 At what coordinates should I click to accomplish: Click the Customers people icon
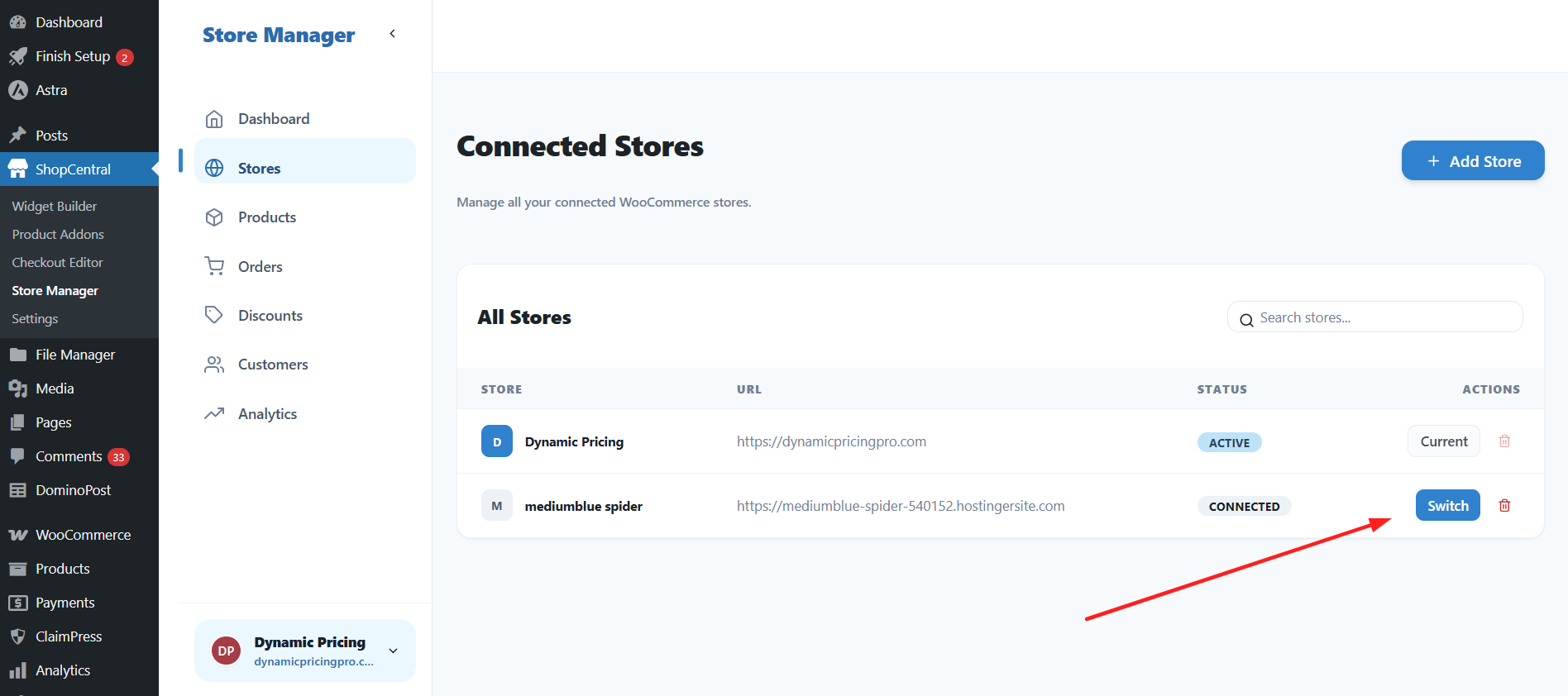214,365
